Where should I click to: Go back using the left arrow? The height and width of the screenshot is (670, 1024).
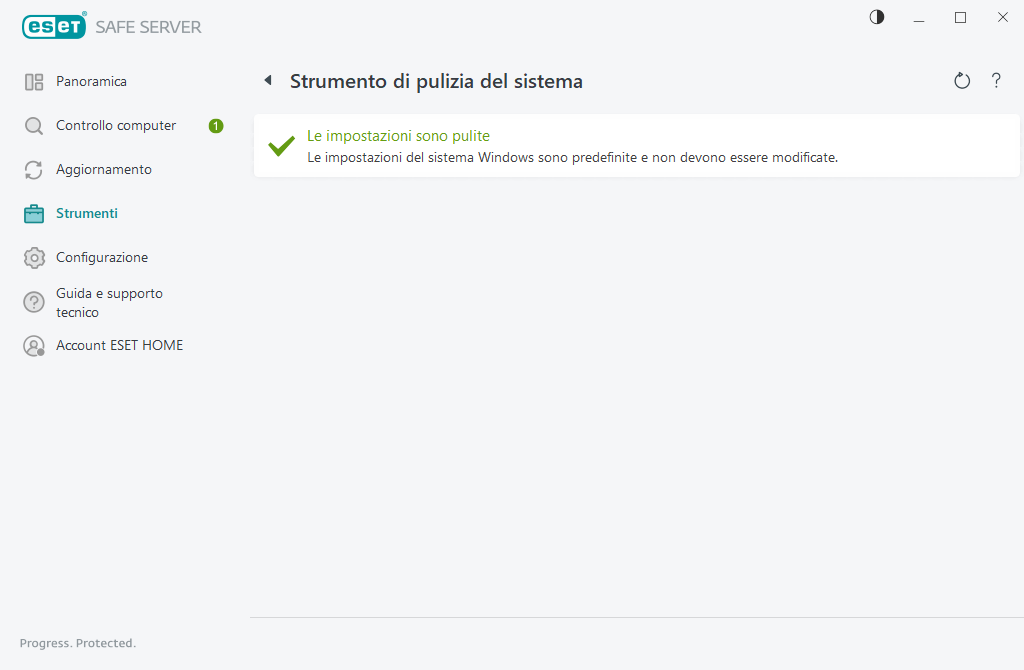pyautogui.click(x=268, y=81)
